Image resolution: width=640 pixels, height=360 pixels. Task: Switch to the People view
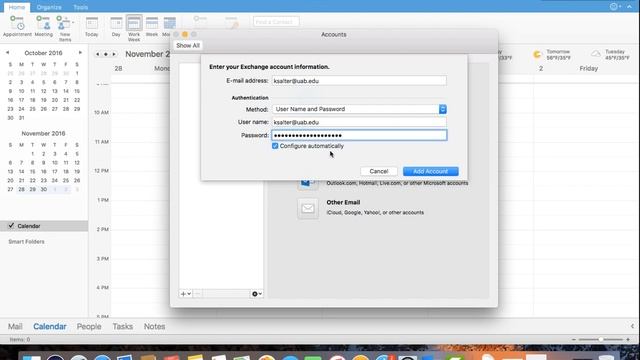coord(89,327)
